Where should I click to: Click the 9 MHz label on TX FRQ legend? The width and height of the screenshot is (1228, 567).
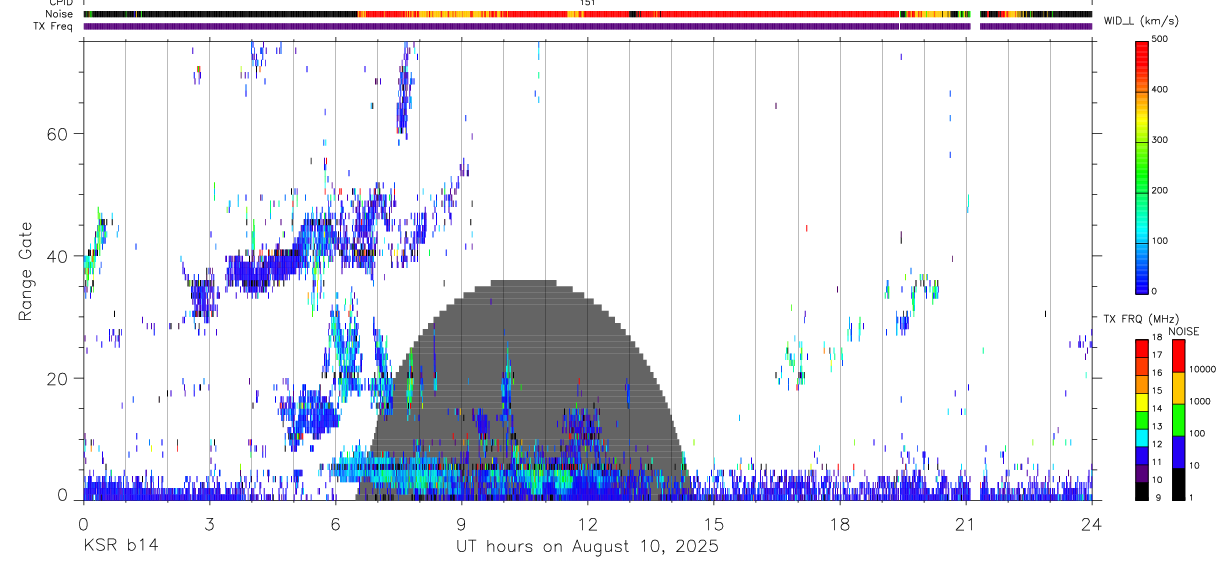pos(1158,499)
